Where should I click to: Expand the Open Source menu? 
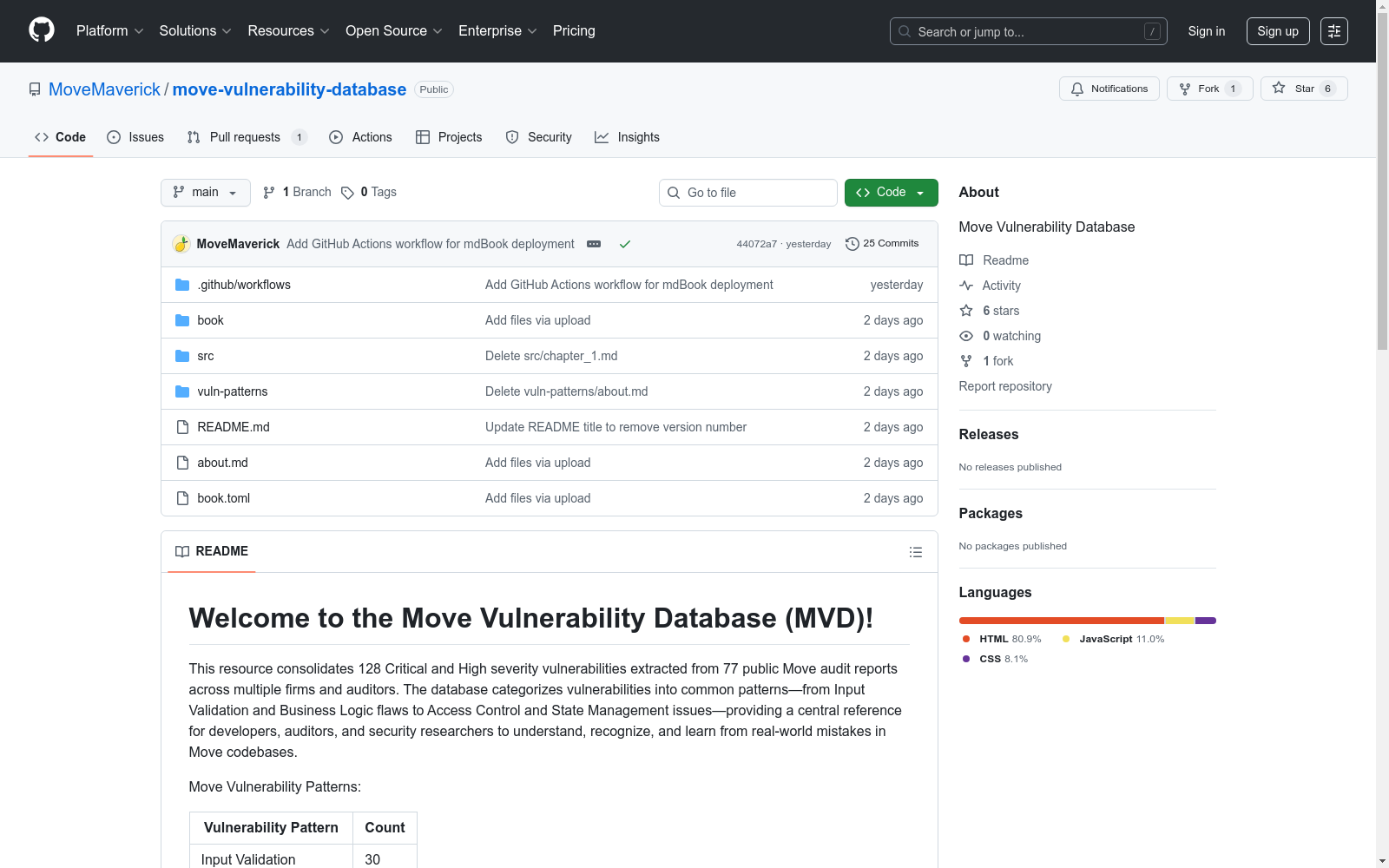click(394, 31)
